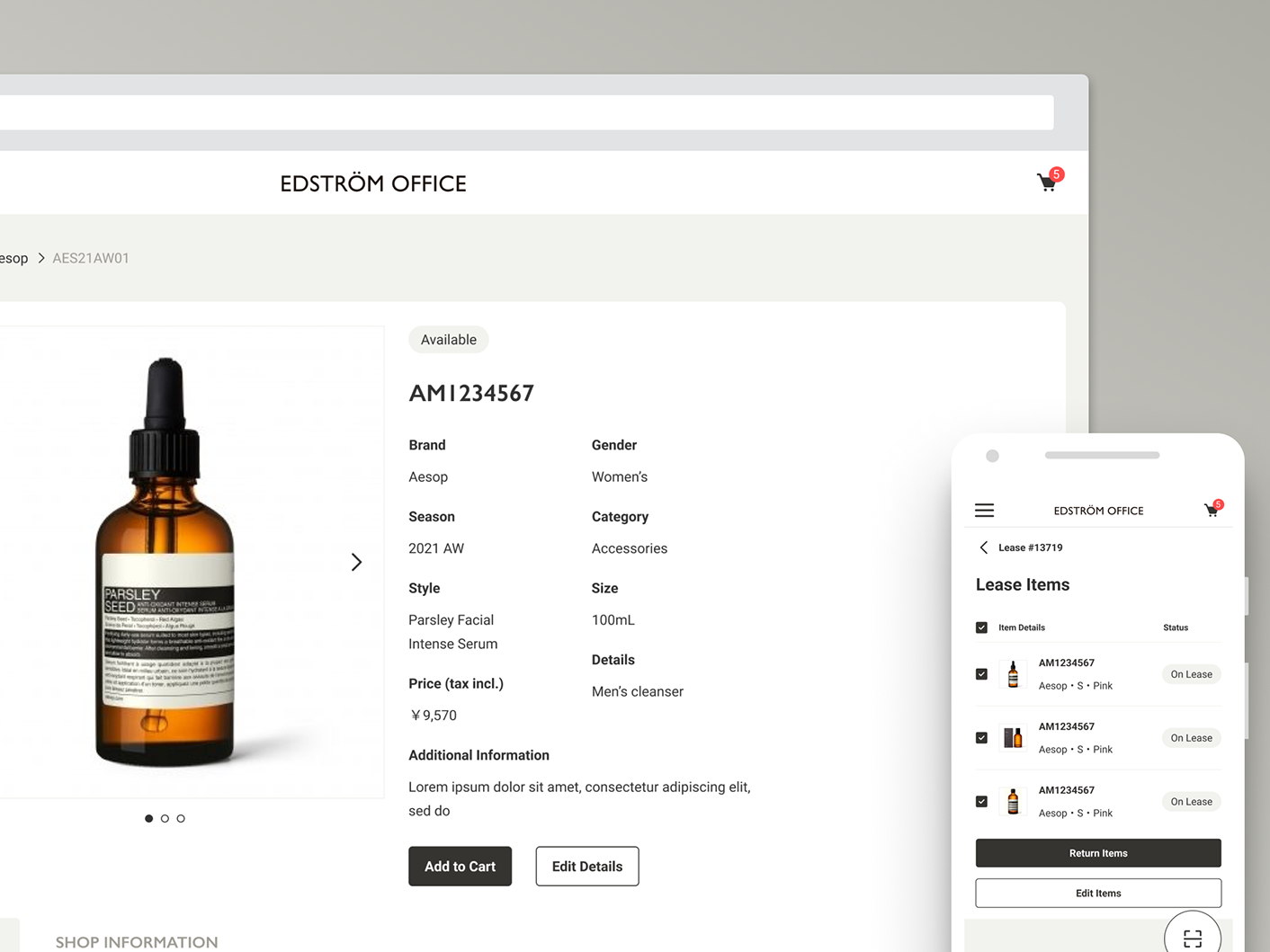Select the first carousel dot
1270x952 pixels.
[x=148, y=818]
